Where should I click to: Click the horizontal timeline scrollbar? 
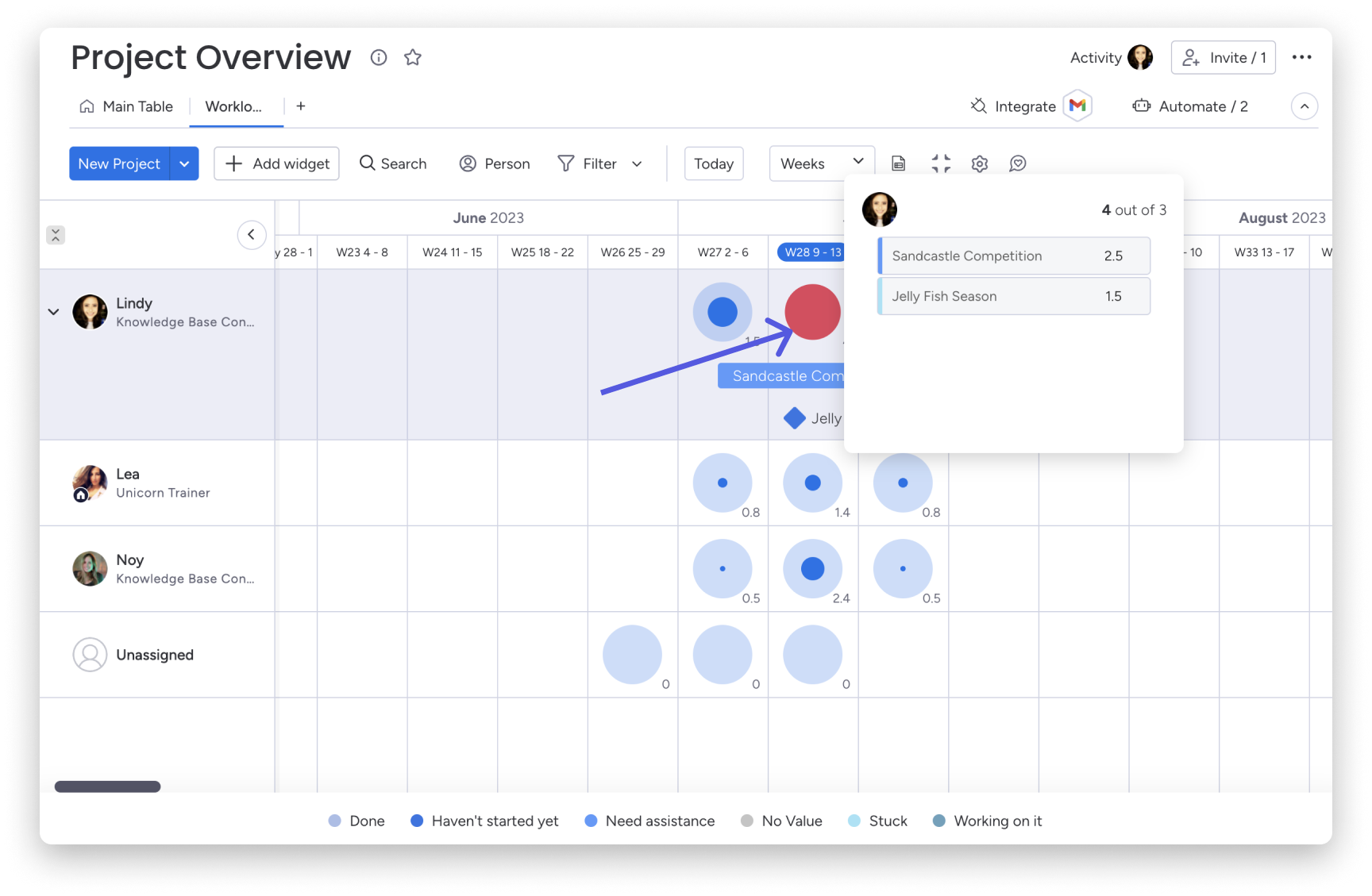pos(107,786)
